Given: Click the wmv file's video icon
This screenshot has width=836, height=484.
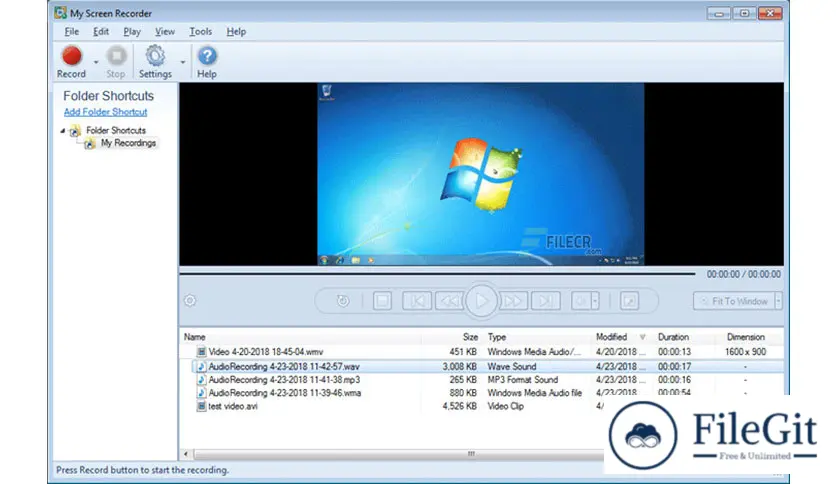Looking at the screenshot, I should tap(201, 352).
